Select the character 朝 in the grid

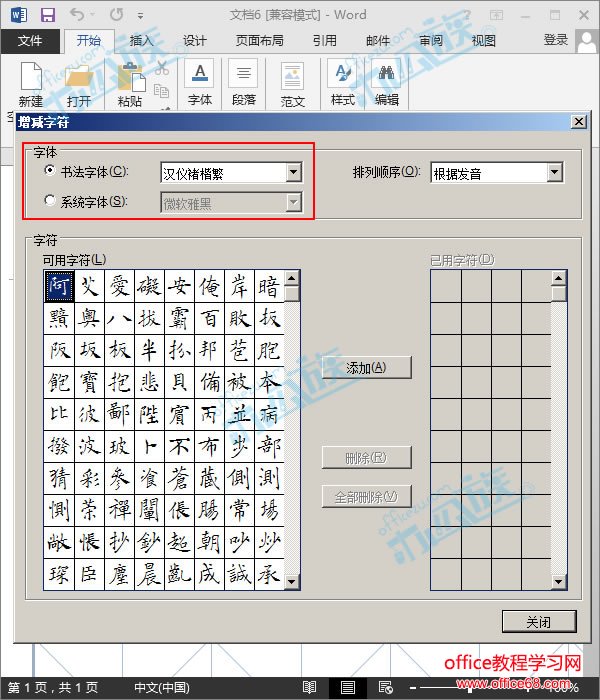tap(209, 542)
